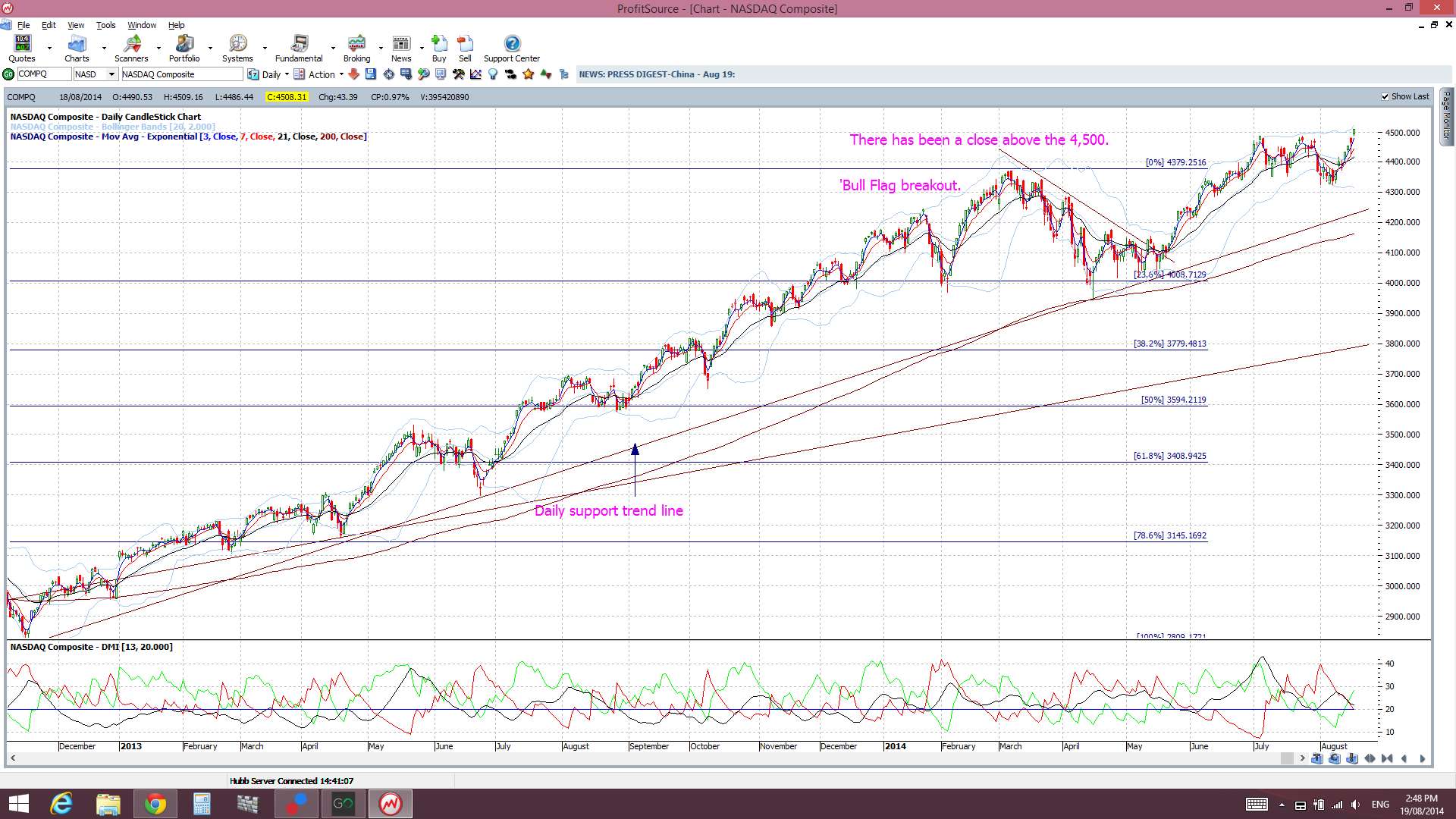Toggle the Show Last checkbox
The height and width of the screenshot is (819, 1456).
pos(1385,97)
